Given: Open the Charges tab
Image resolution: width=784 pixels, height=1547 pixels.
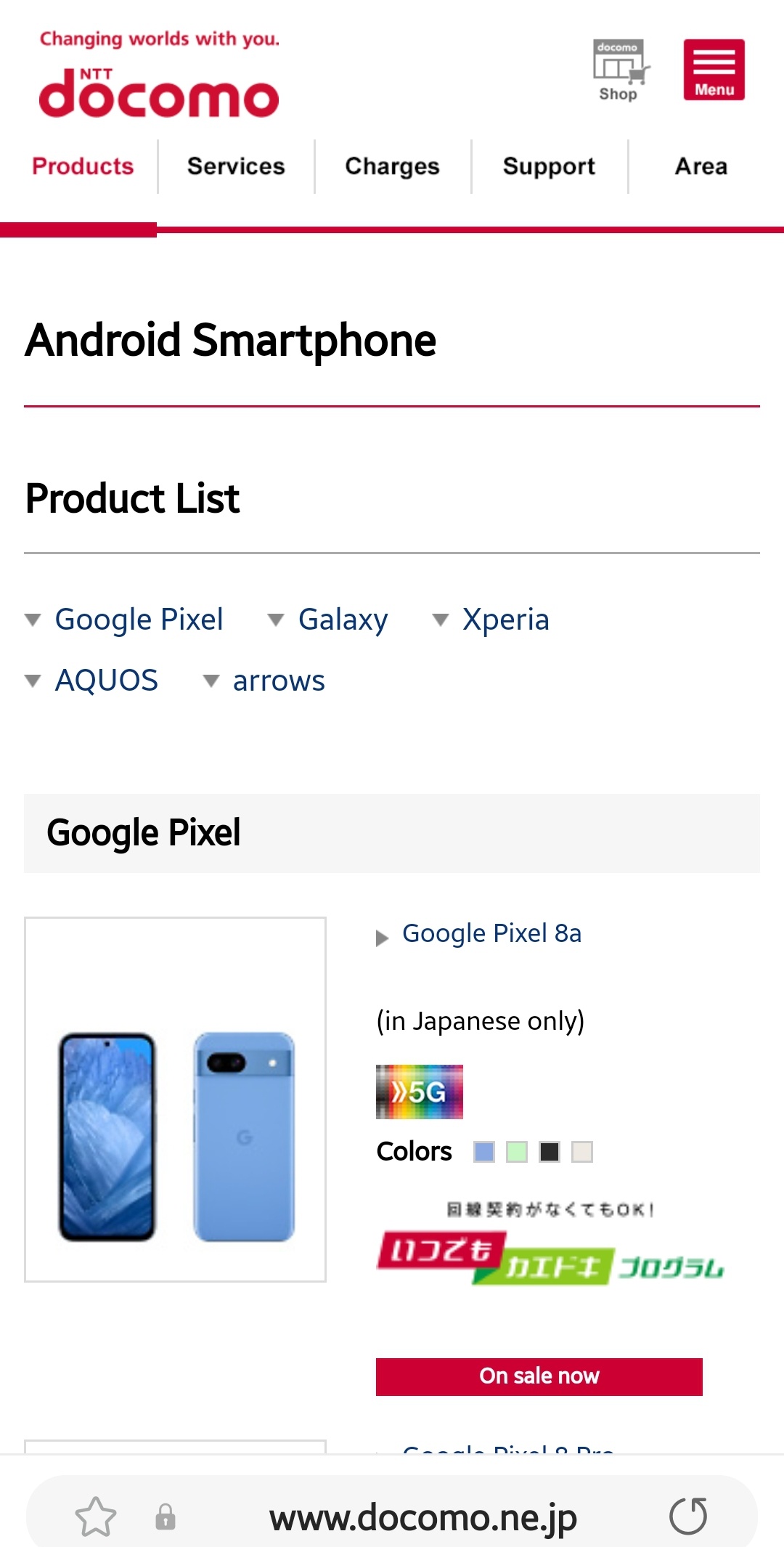Looking at the screenshot, I should pyautogui.click(x=392, y=166).
